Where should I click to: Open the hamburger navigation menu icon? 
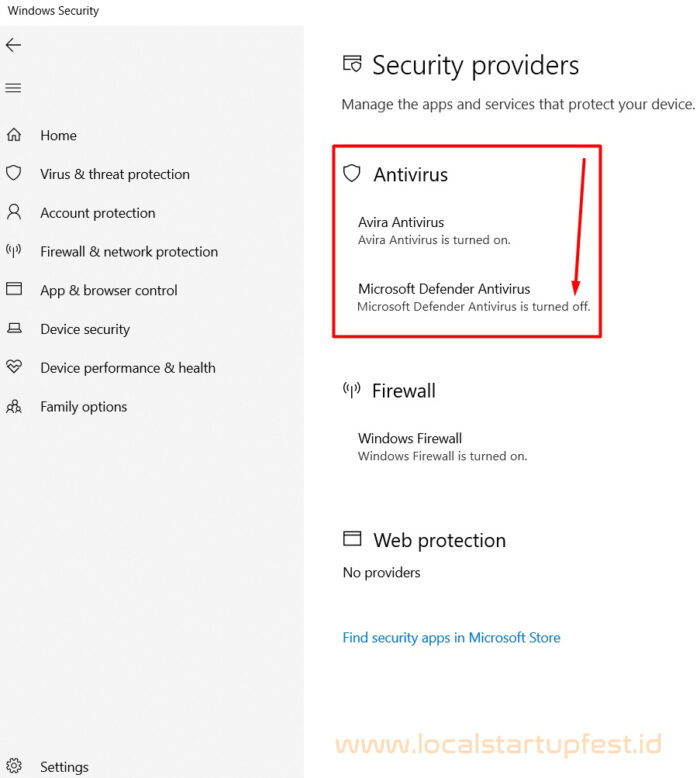pos(13,88)
